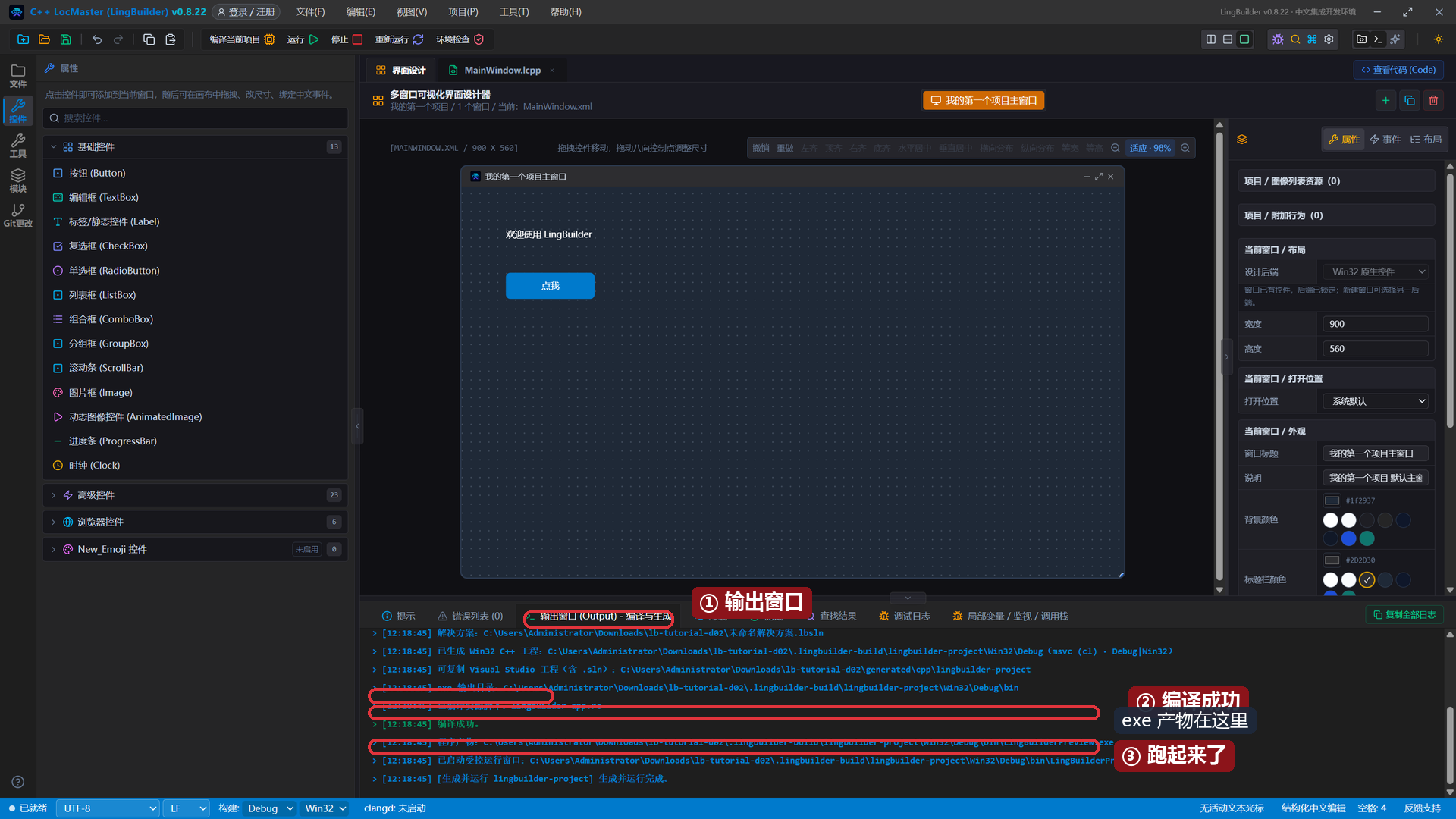Click the purple bug debug icon

click(1278, 39)
